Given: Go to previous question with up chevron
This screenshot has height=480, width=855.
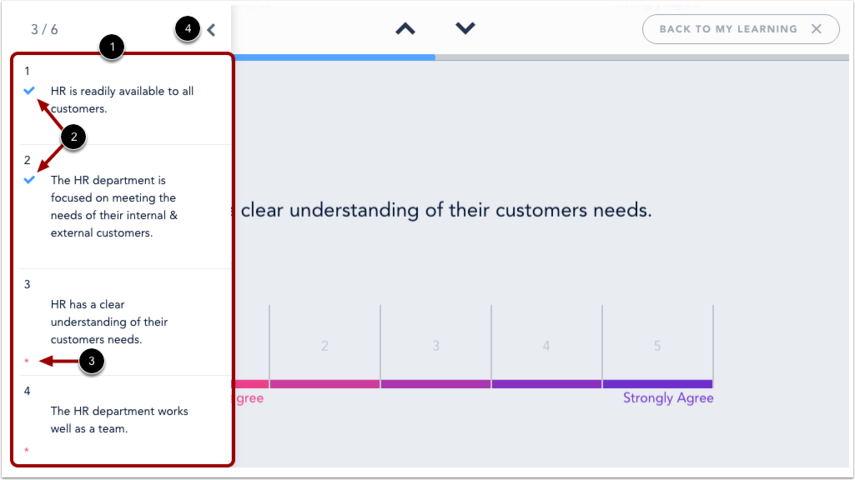Looking at the screenshot, I should [405, 28].
